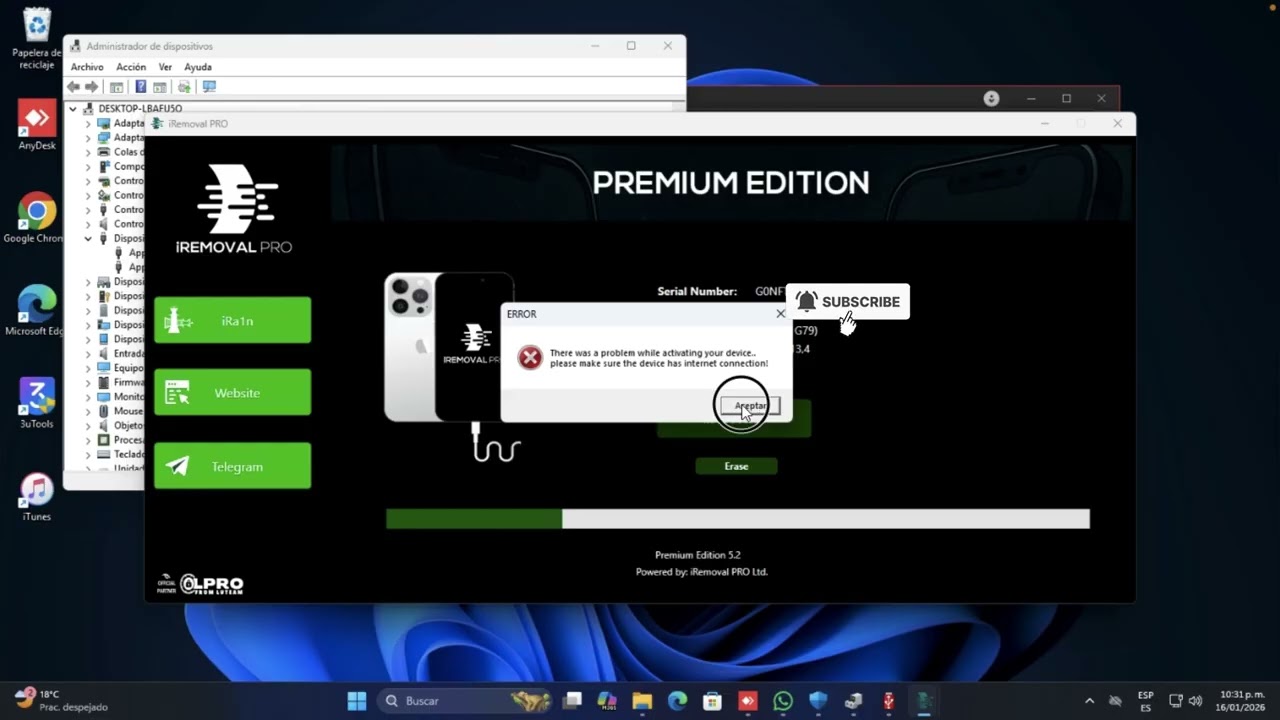This screenshot has width=1280, height=720.
Task: Expand the 'Colas de' device category
Action: coord(88,152)
